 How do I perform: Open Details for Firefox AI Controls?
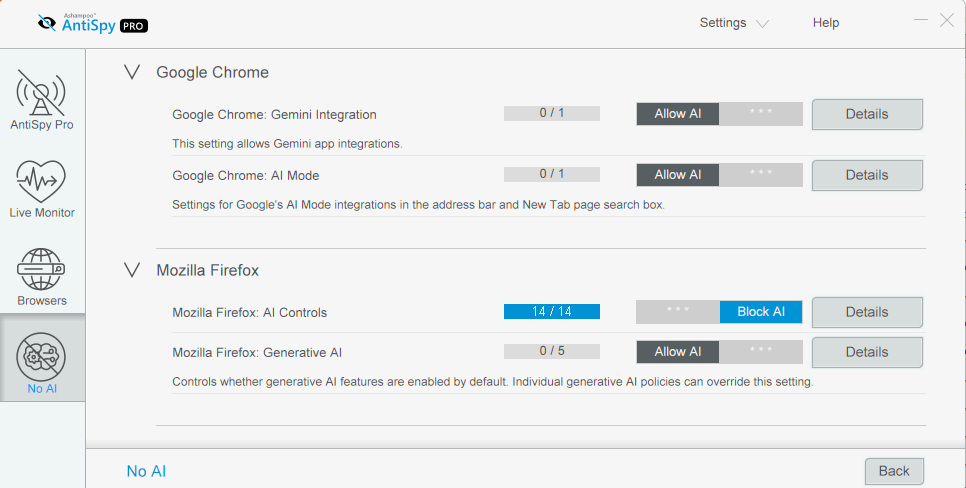click(867, 312)
